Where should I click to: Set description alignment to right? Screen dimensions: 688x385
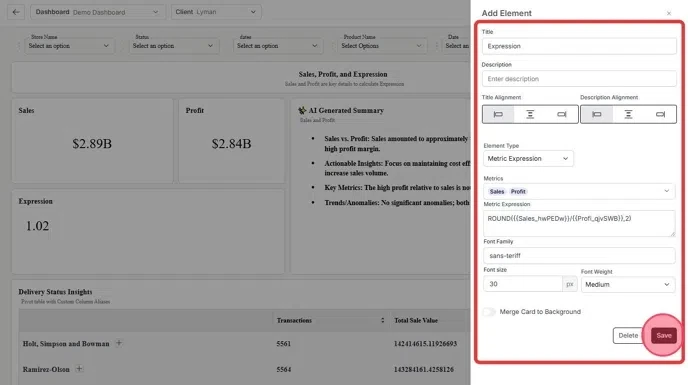pos(660,115)
